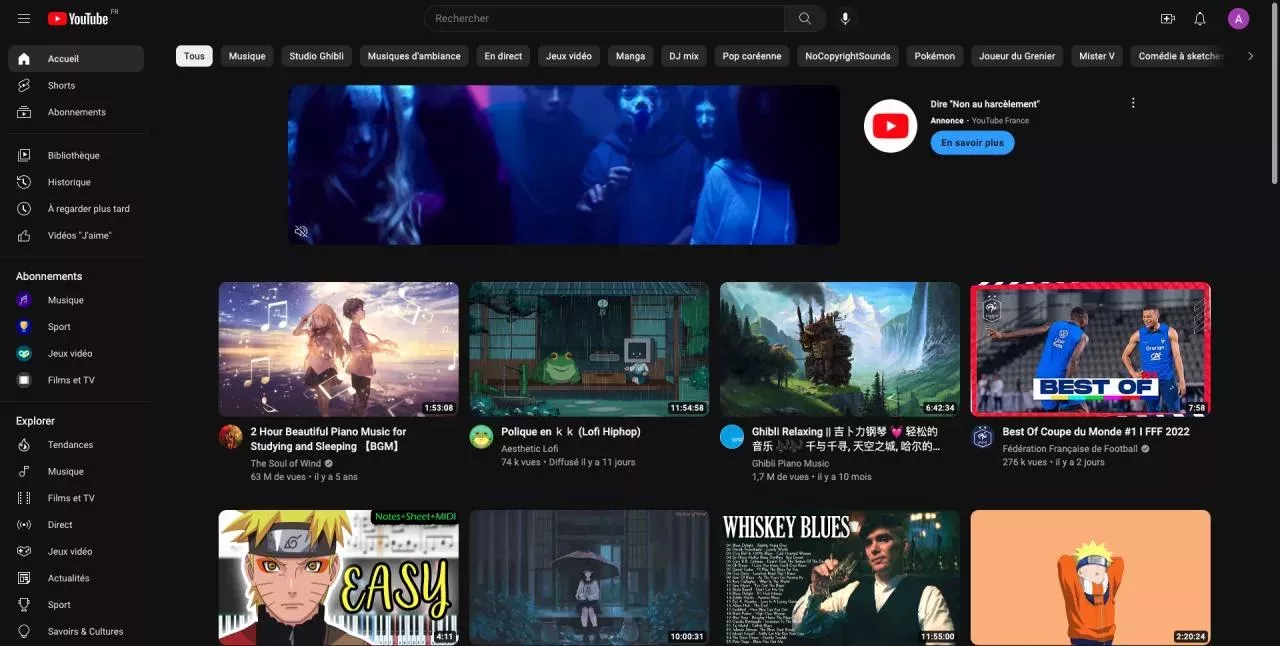Select the Tous filter chip
This screenshot has width=1280, height=646.
coord(194,56)
